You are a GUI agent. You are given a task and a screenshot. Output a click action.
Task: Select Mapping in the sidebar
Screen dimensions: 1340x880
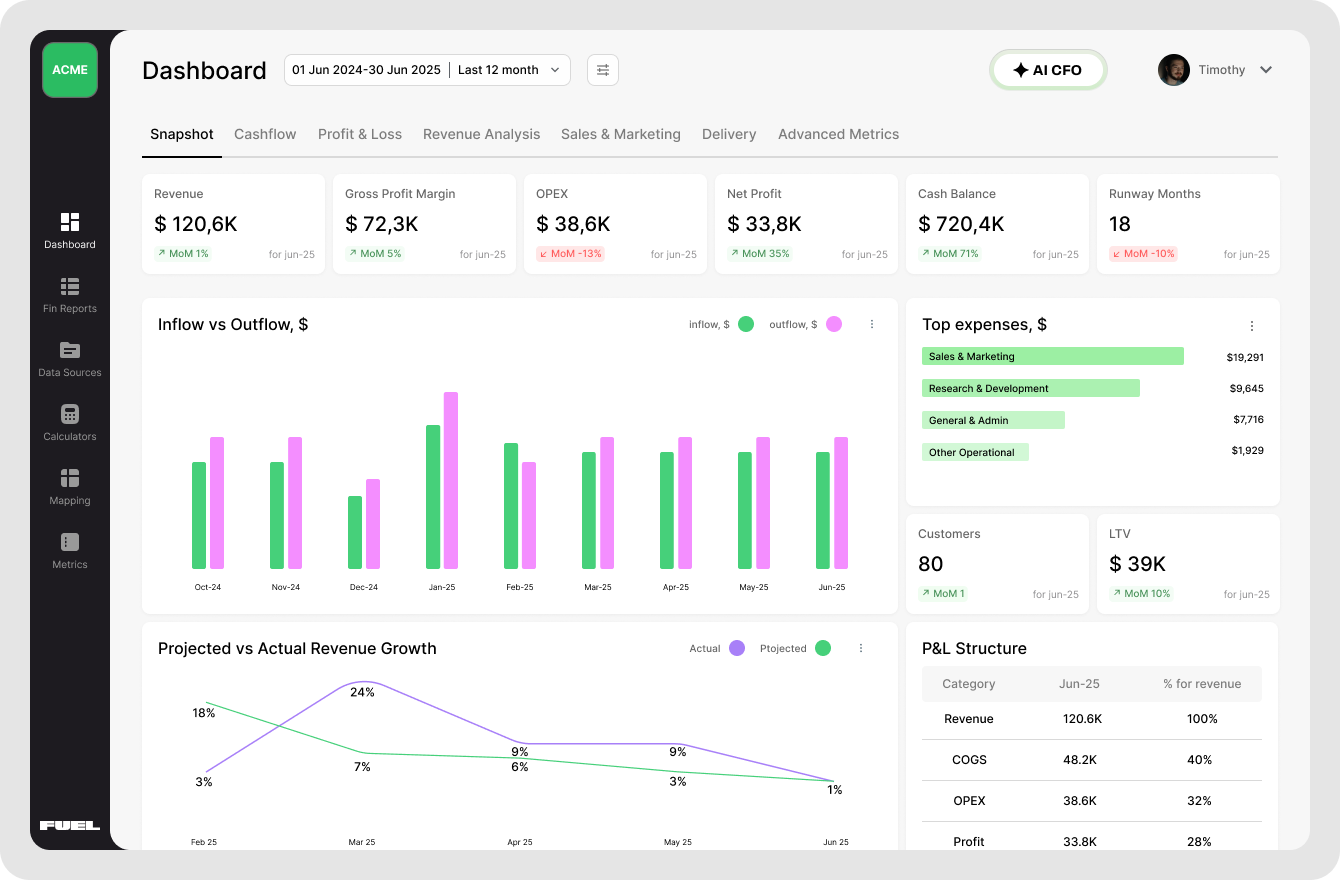[69, 487]
